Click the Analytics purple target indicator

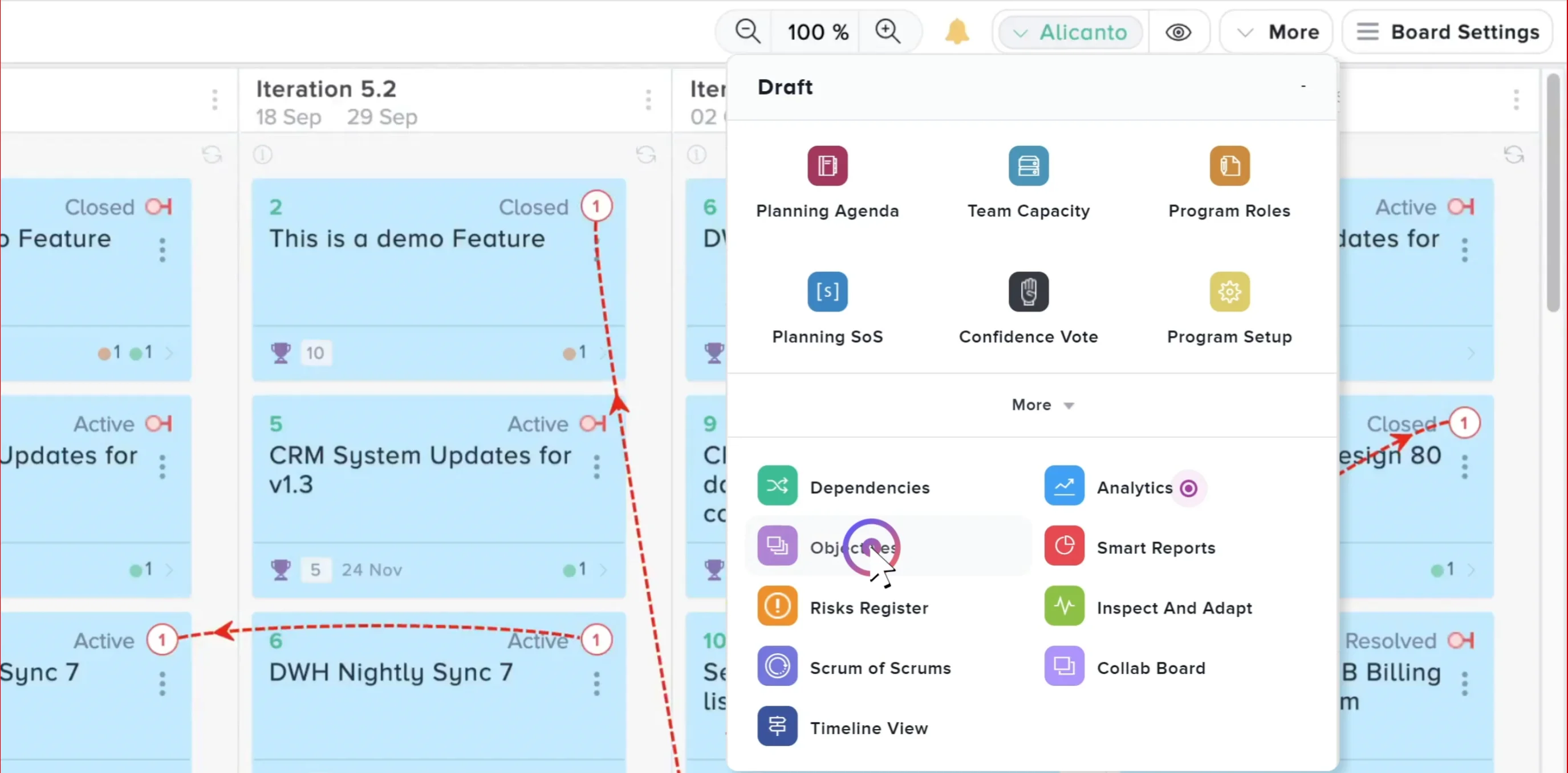tap(1188, 487)
